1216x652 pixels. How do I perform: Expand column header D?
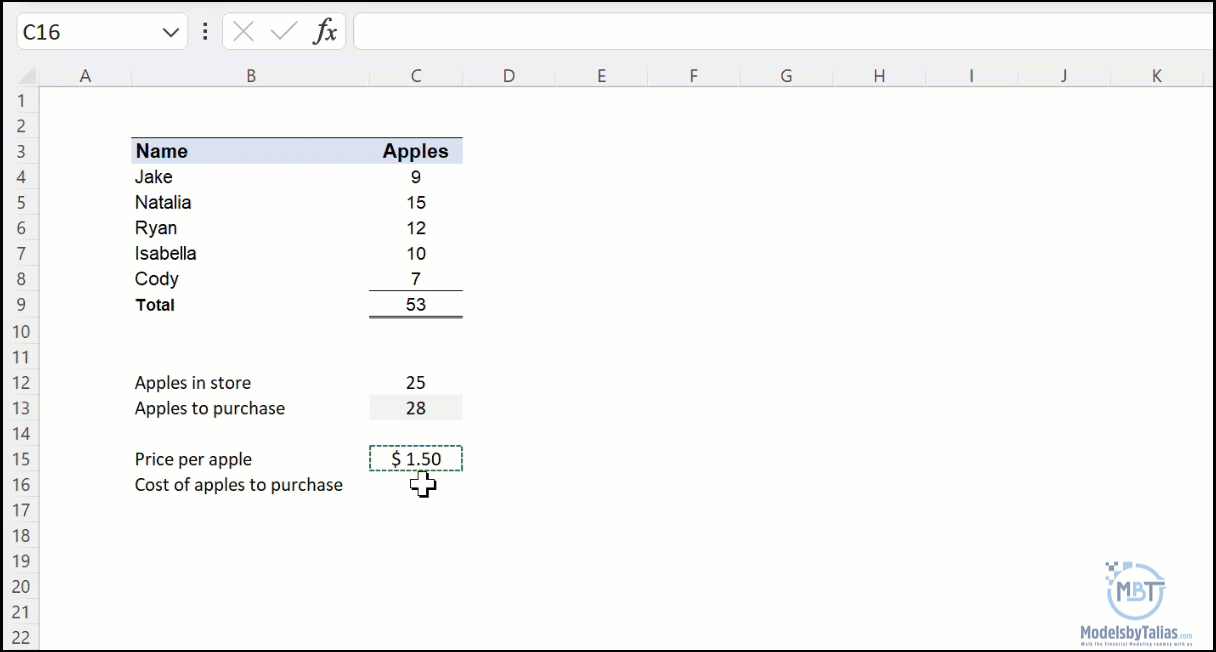tap(508, 75)
